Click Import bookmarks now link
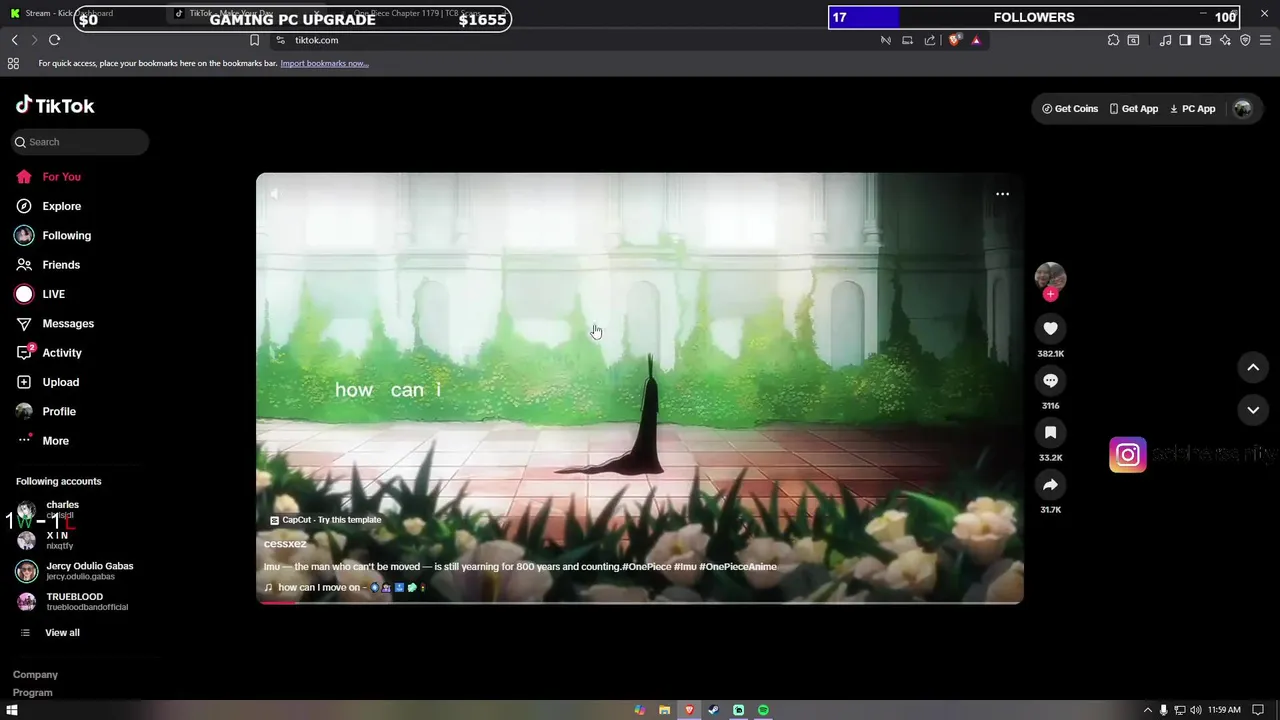This screenshot has height=720, width=1280. tap(324, 64)
